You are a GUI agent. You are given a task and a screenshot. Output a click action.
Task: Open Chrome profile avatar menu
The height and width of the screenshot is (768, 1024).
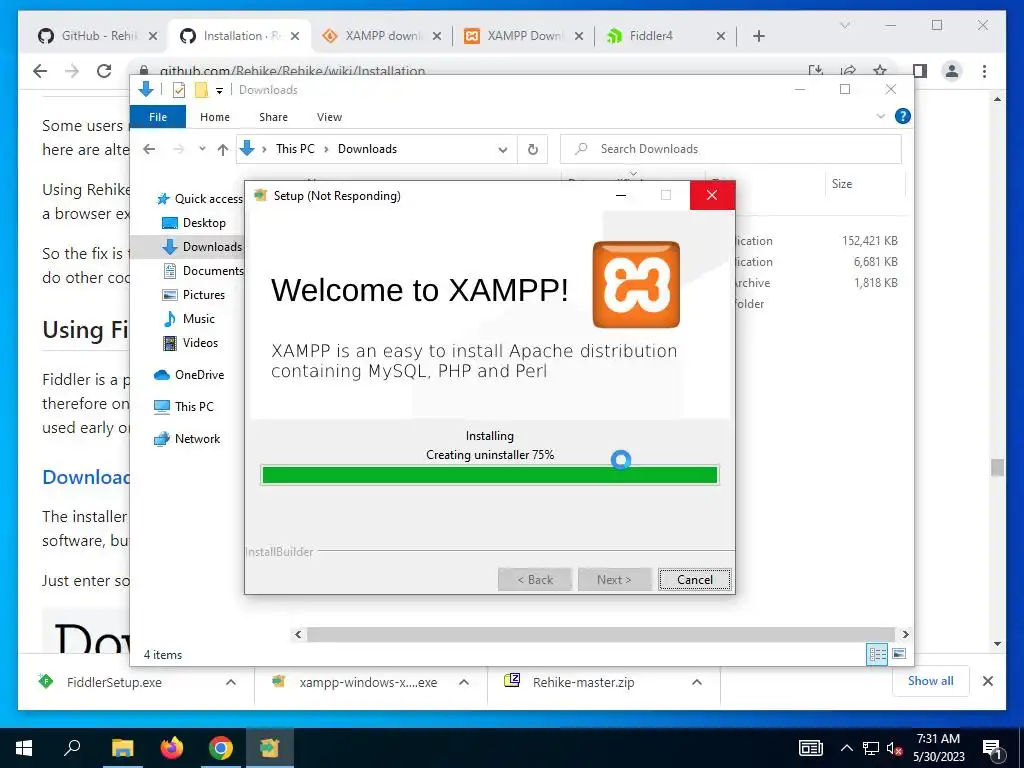click(x=952, y=71)
